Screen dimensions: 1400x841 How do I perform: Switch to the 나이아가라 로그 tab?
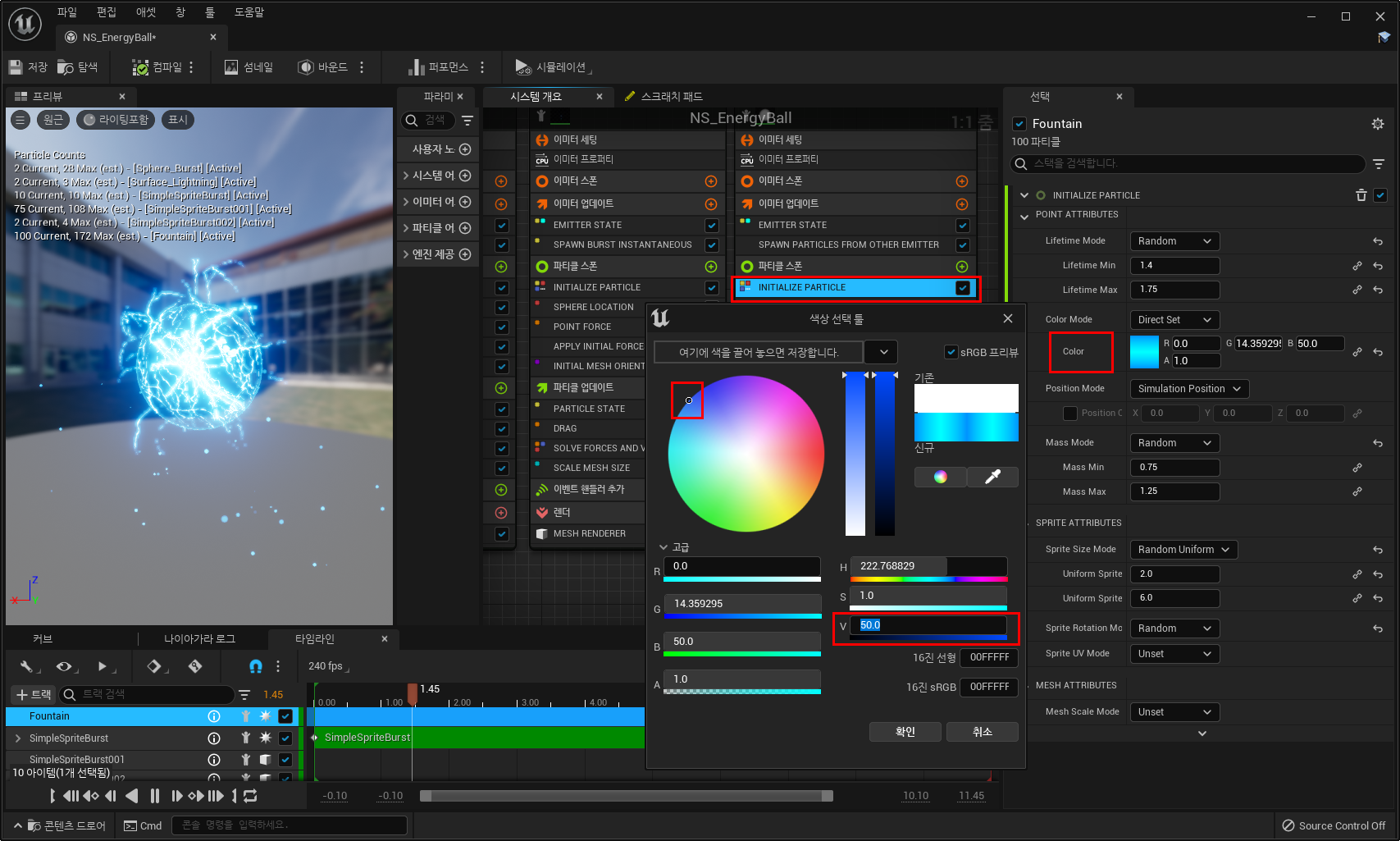[199, 639]
